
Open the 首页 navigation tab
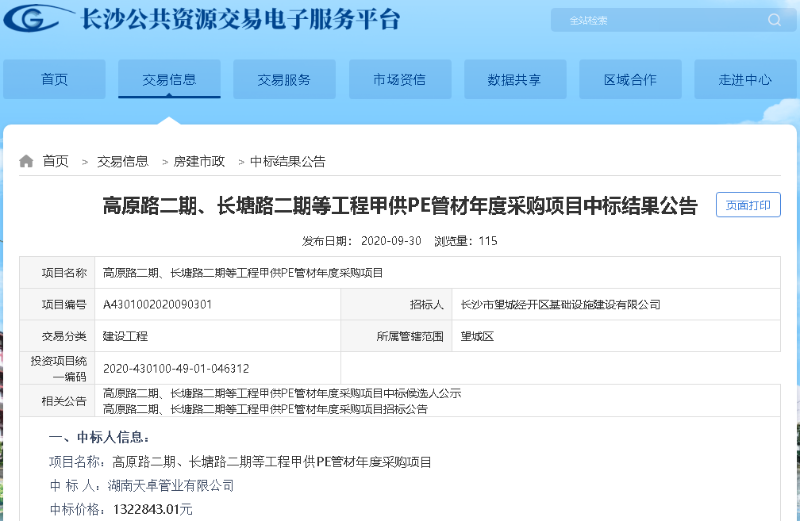pos(54,80)
